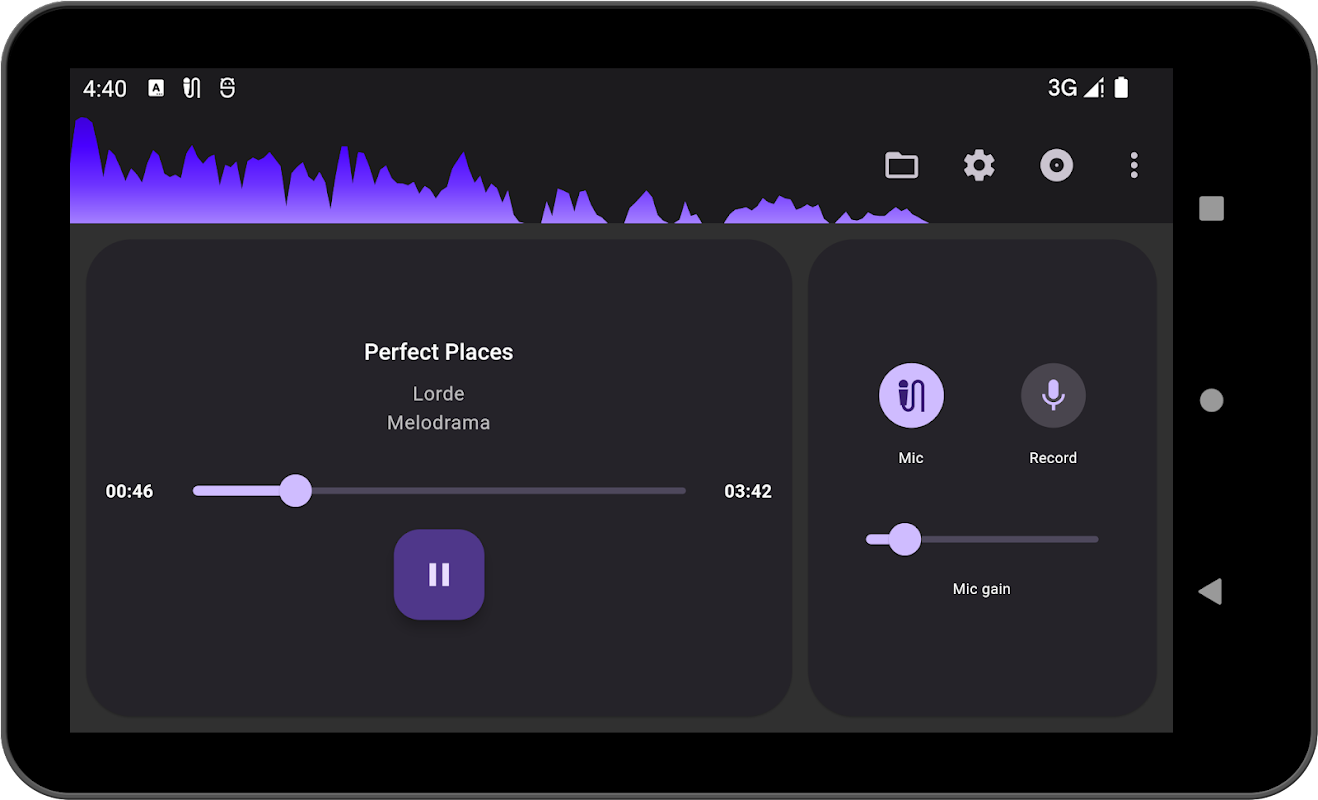1318x800 pixels.
Task: Click the total duration 03:42
Action: (x=748, y=491)
